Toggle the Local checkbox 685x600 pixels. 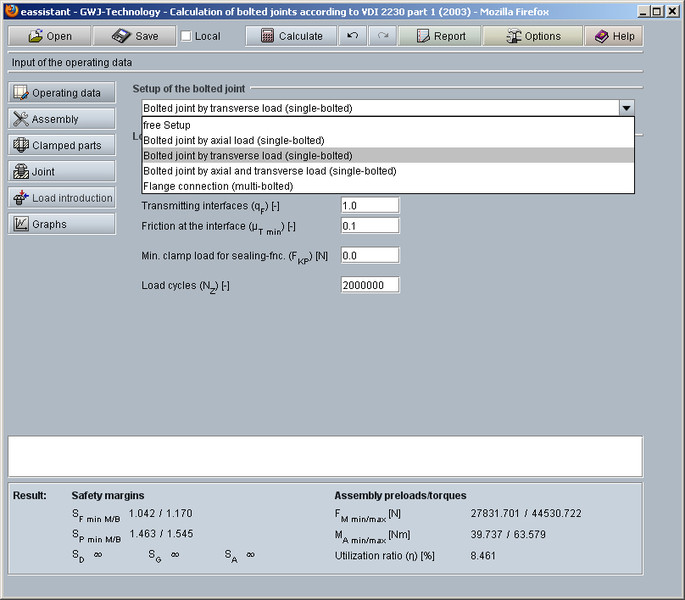point(186,36)
